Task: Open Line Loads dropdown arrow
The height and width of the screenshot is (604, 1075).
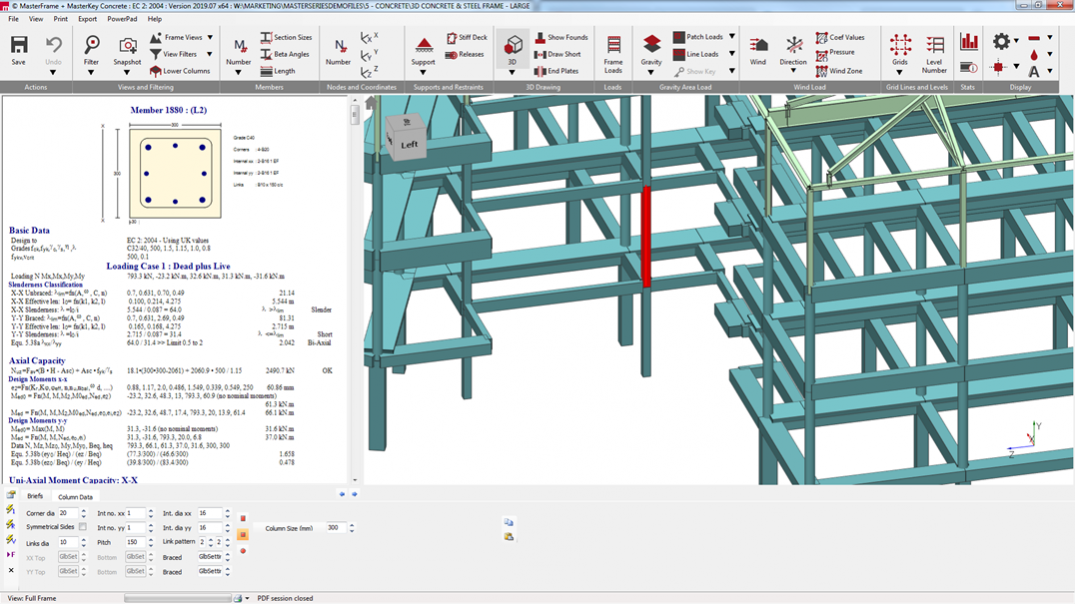Action: [732, 53]
